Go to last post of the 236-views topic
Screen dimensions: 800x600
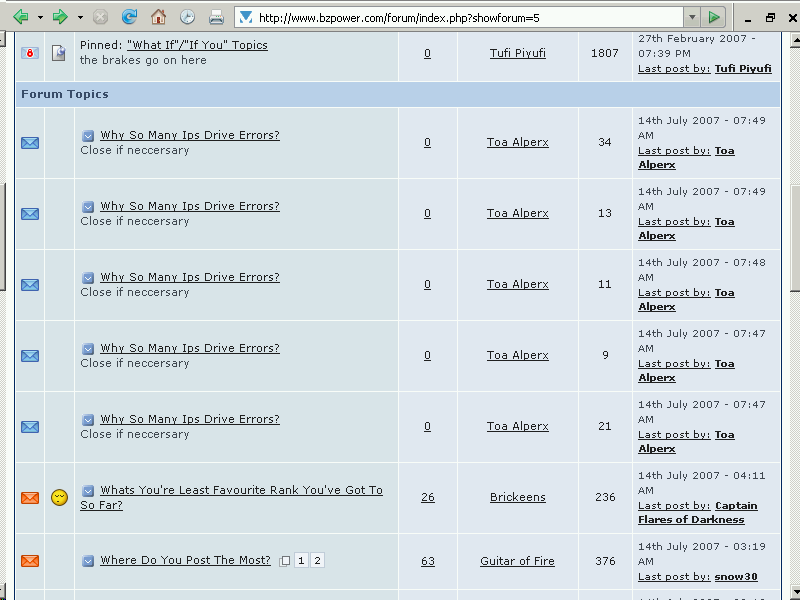point(674,506)
